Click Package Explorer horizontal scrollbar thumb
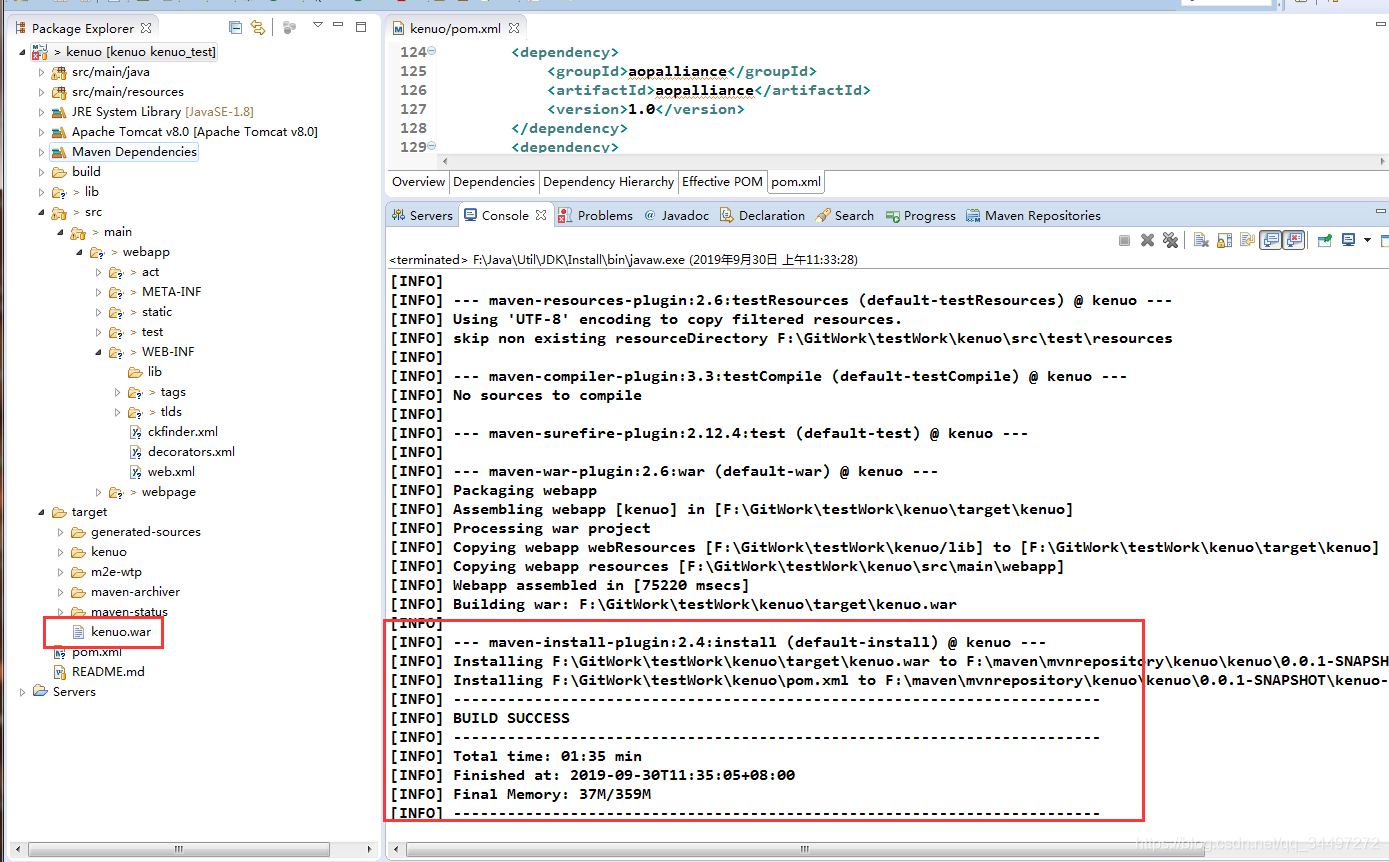The height and width of the screenshot is (862, 1389). tap(178, 849)
